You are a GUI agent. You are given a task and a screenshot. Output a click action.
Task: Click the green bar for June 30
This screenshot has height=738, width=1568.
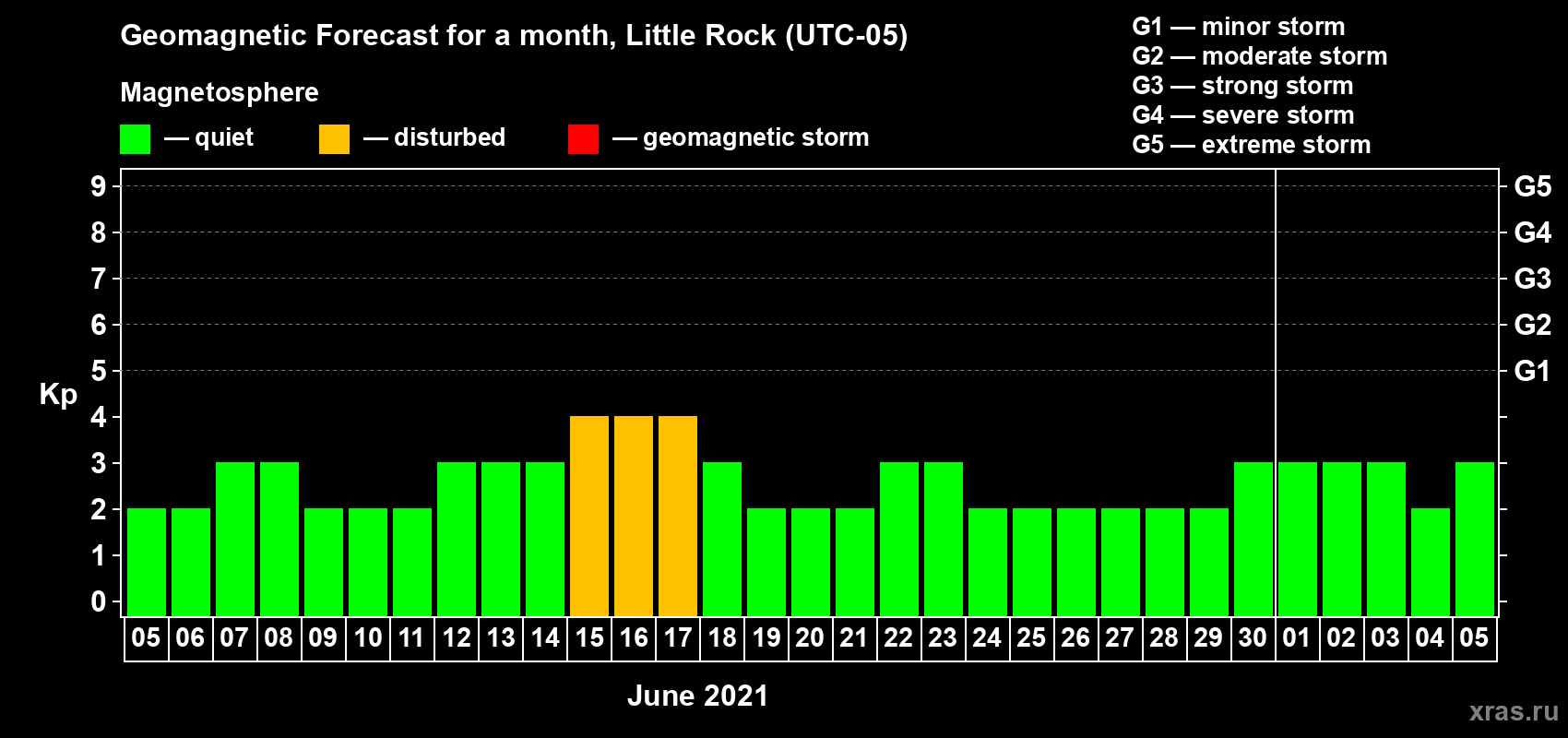(x=1253, y=539)
